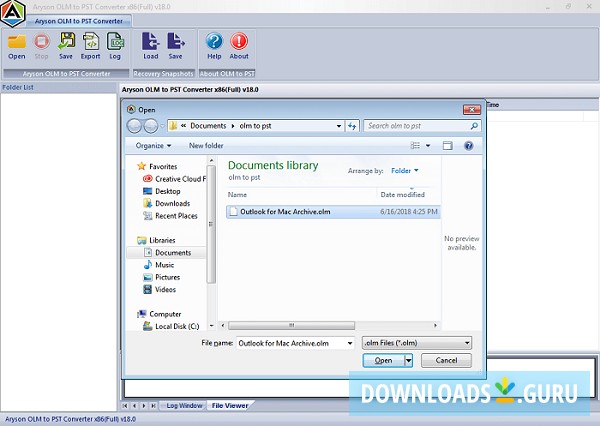Click the dialog Forward arrow button
Viewport: 600px width, 426px height.
151,126
